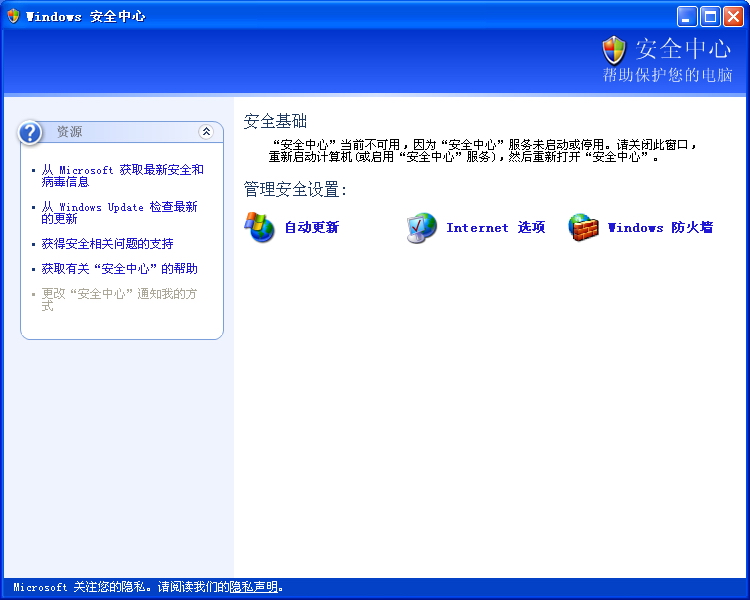Click the 安全中心 banner shield icon
This screenshot has width=750, height=600.
click(614, 50)
